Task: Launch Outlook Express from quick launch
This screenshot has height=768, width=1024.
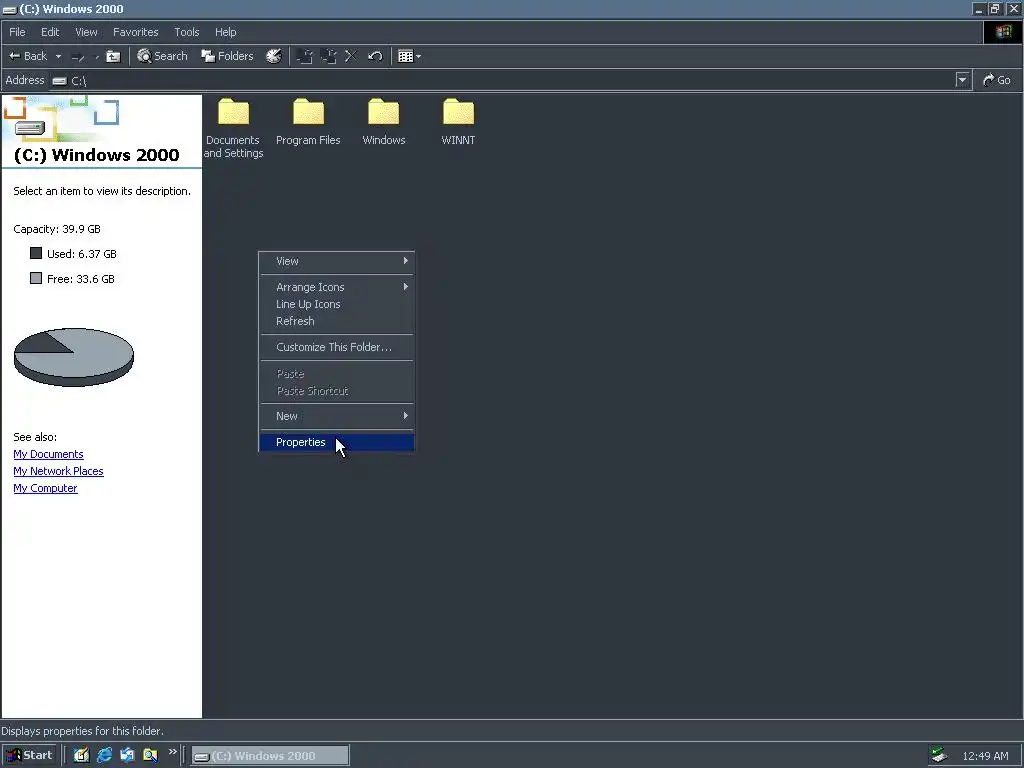Action: [127, 755]
